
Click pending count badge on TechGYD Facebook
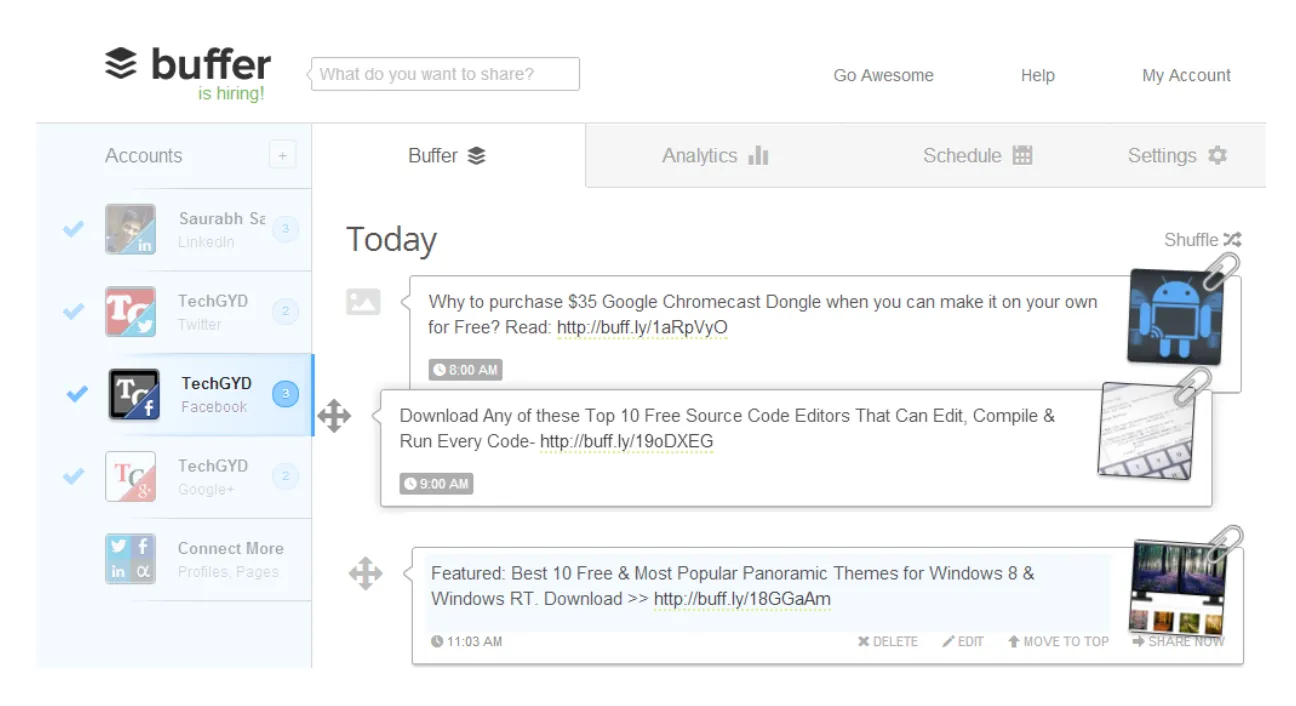point(285,394)
